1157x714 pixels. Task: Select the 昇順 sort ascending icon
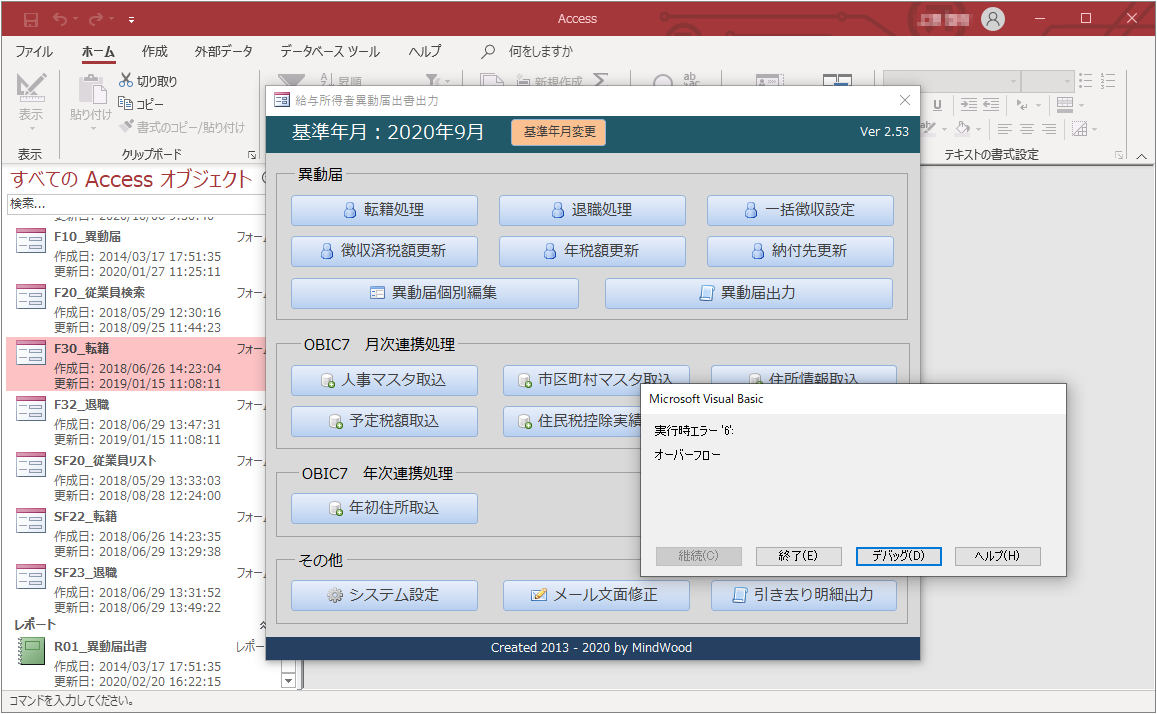pyautogui.click(x=326, y=78)
